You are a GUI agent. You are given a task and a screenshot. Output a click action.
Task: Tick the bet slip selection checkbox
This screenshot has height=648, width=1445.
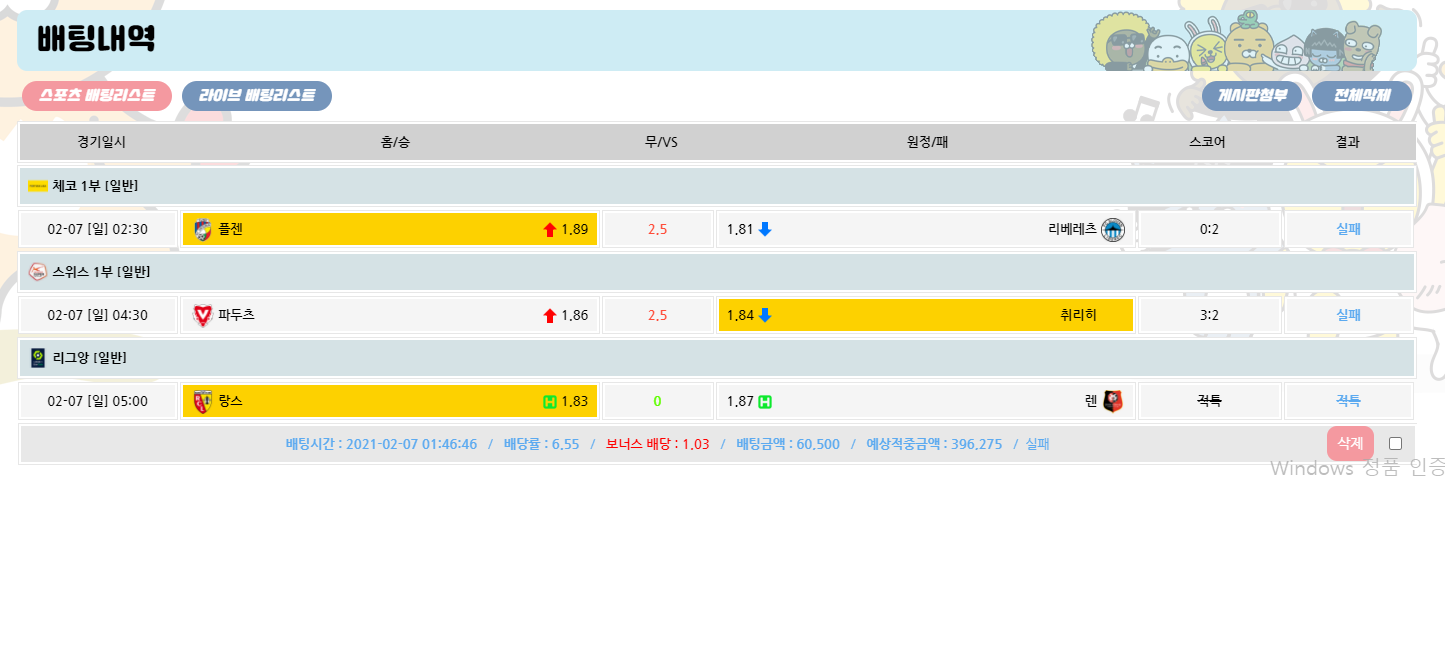(1395, 444)
